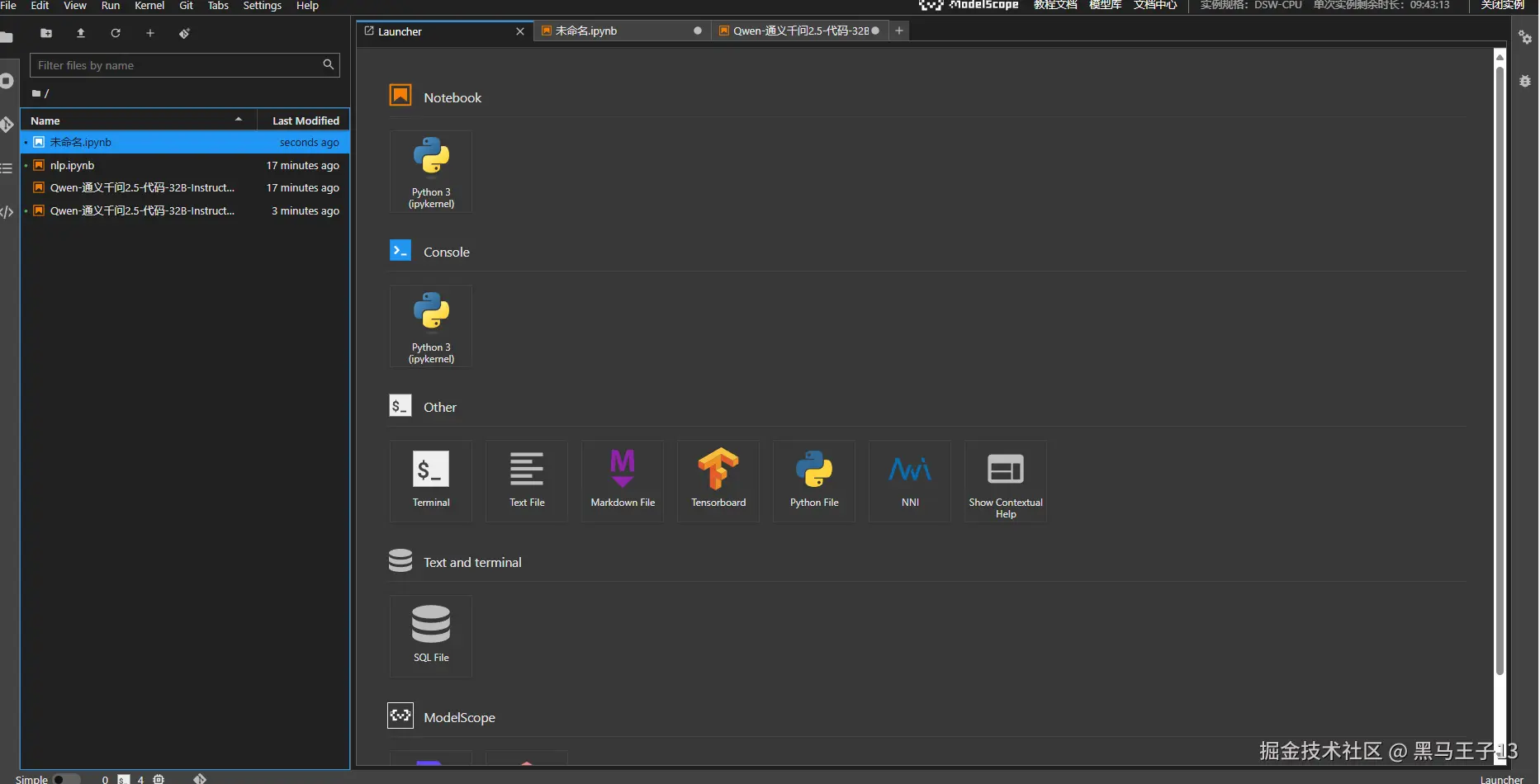Click the ModelScope logo in the top bar

969,5
